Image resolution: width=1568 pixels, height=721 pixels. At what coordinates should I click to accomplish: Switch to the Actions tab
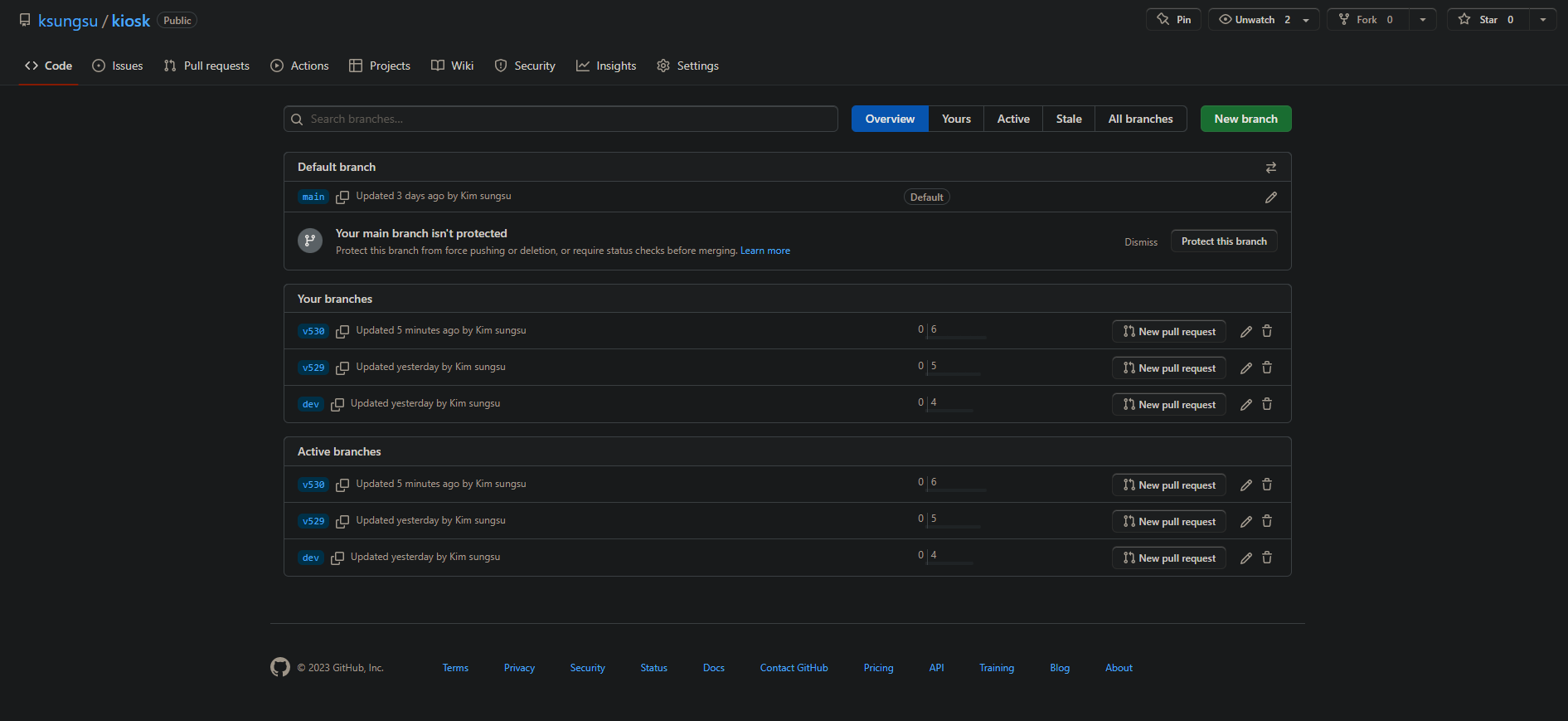(x=299, y=66)
